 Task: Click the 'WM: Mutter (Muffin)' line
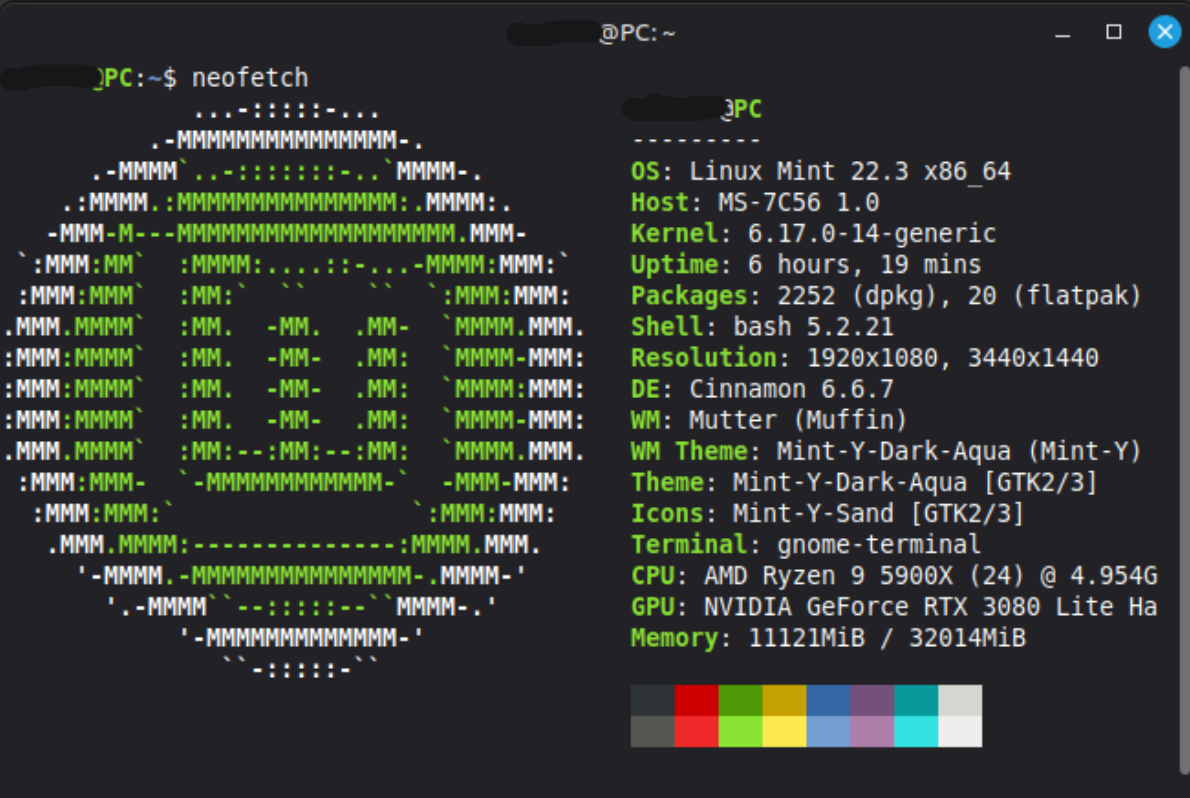tap(769, 421)
